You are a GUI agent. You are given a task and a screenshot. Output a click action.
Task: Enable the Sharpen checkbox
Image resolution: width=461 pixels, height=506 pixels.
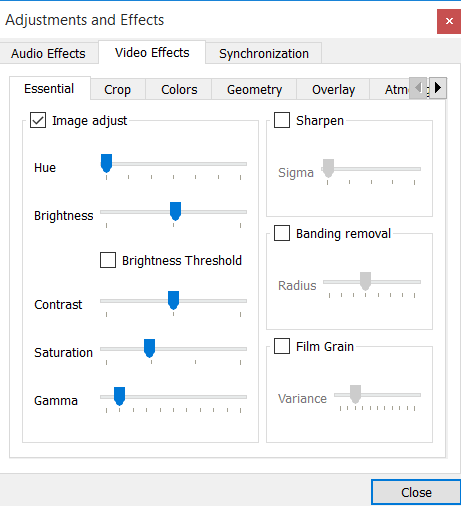coord(282,120)
